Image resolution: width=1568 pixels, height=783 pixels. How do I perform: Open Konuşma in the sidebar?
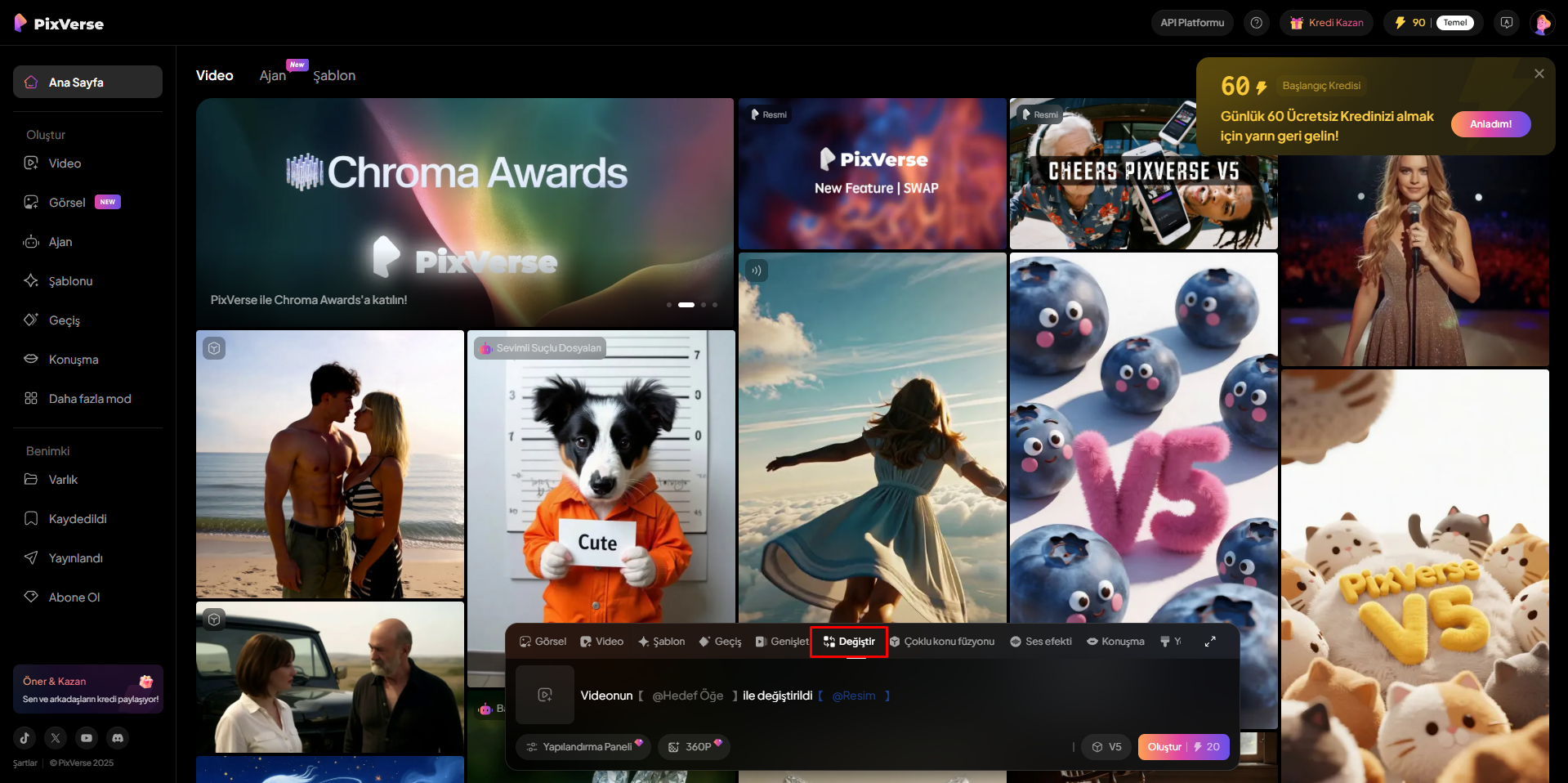point(87,360)
